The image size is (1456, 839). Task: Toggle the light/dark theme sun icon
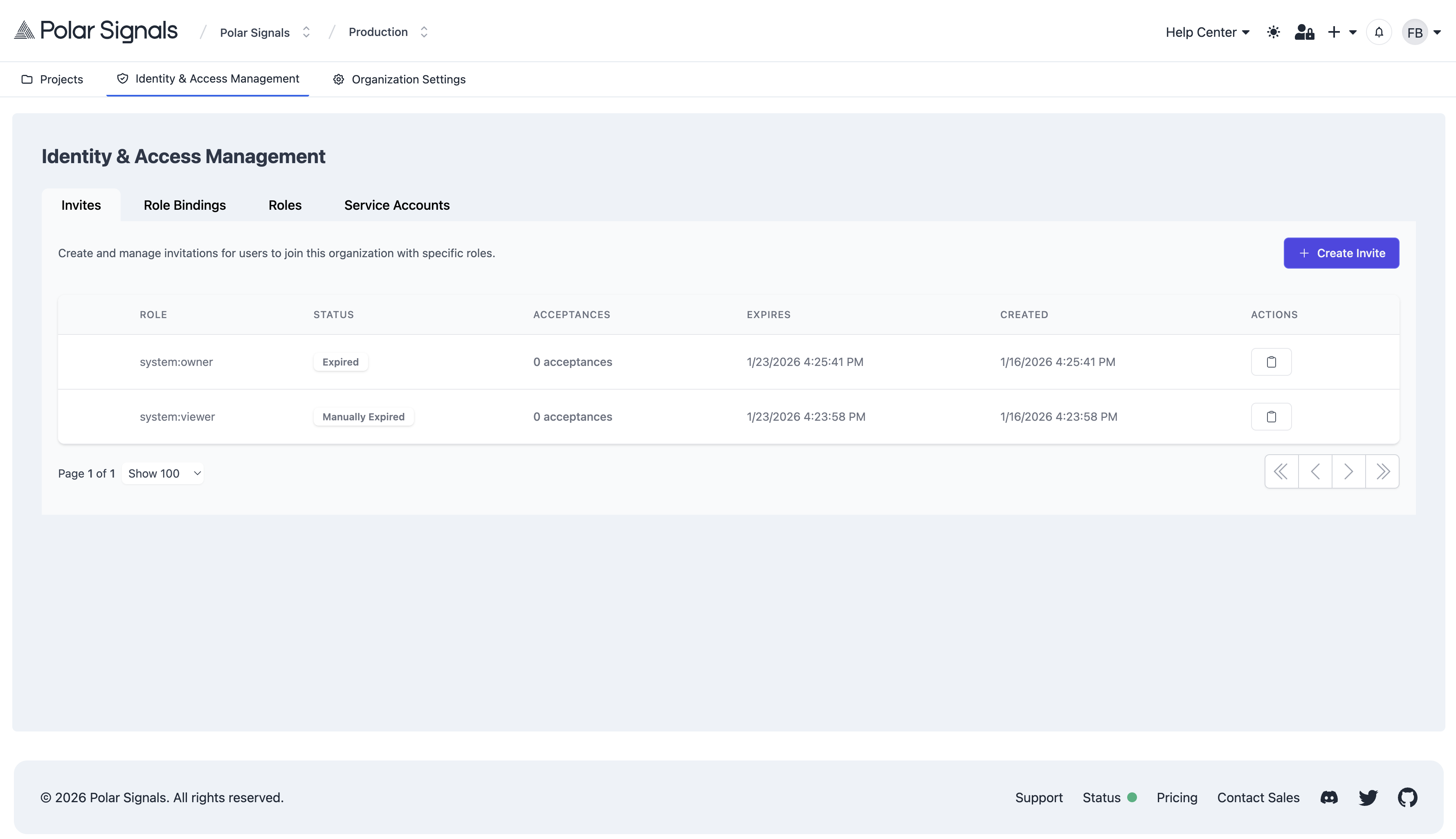1273,32
